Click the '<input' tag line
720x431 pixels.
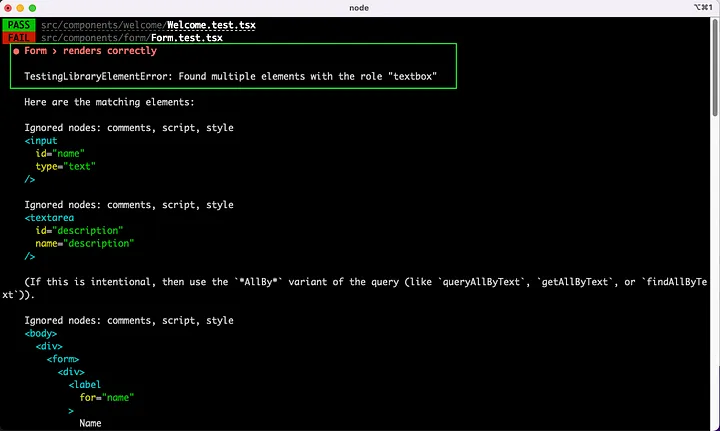[x=41, y=140]
